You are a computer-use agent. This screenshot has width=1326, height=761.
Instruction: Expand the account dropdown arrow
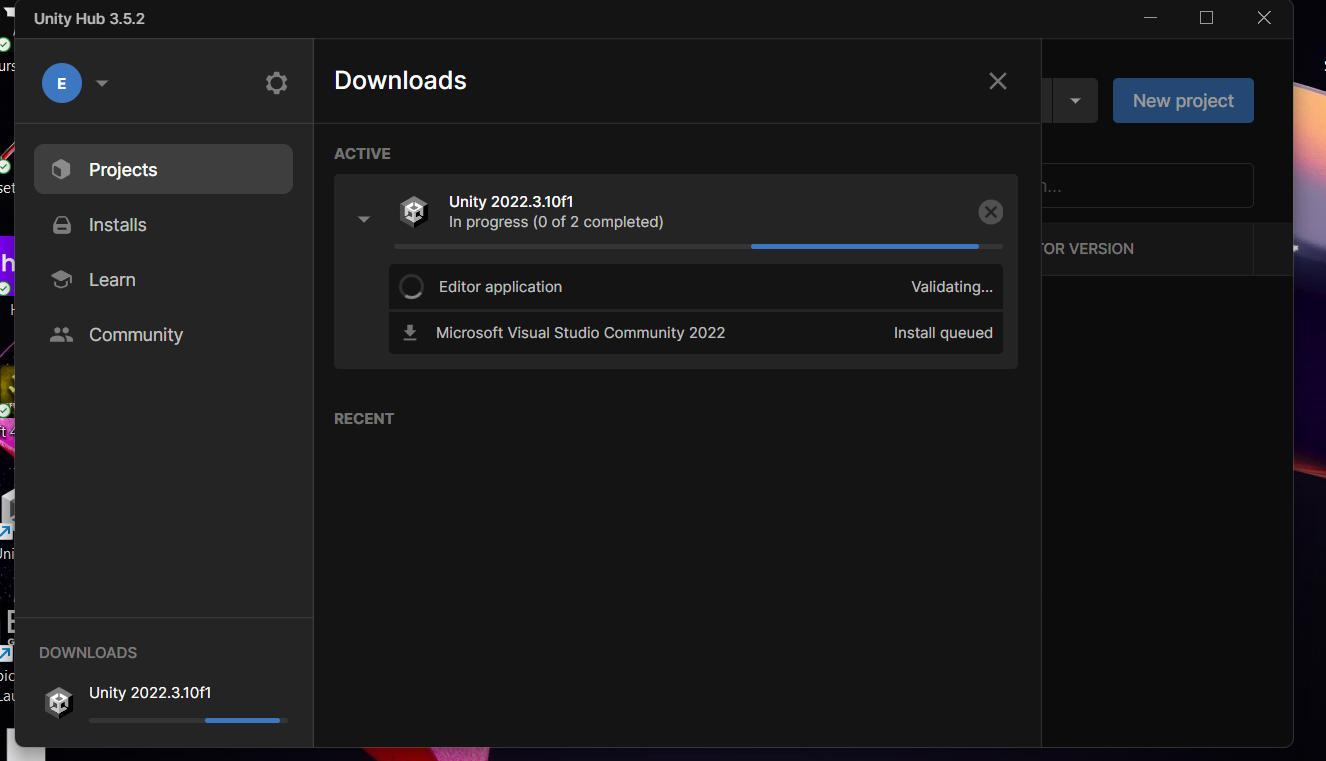[102, 83]
